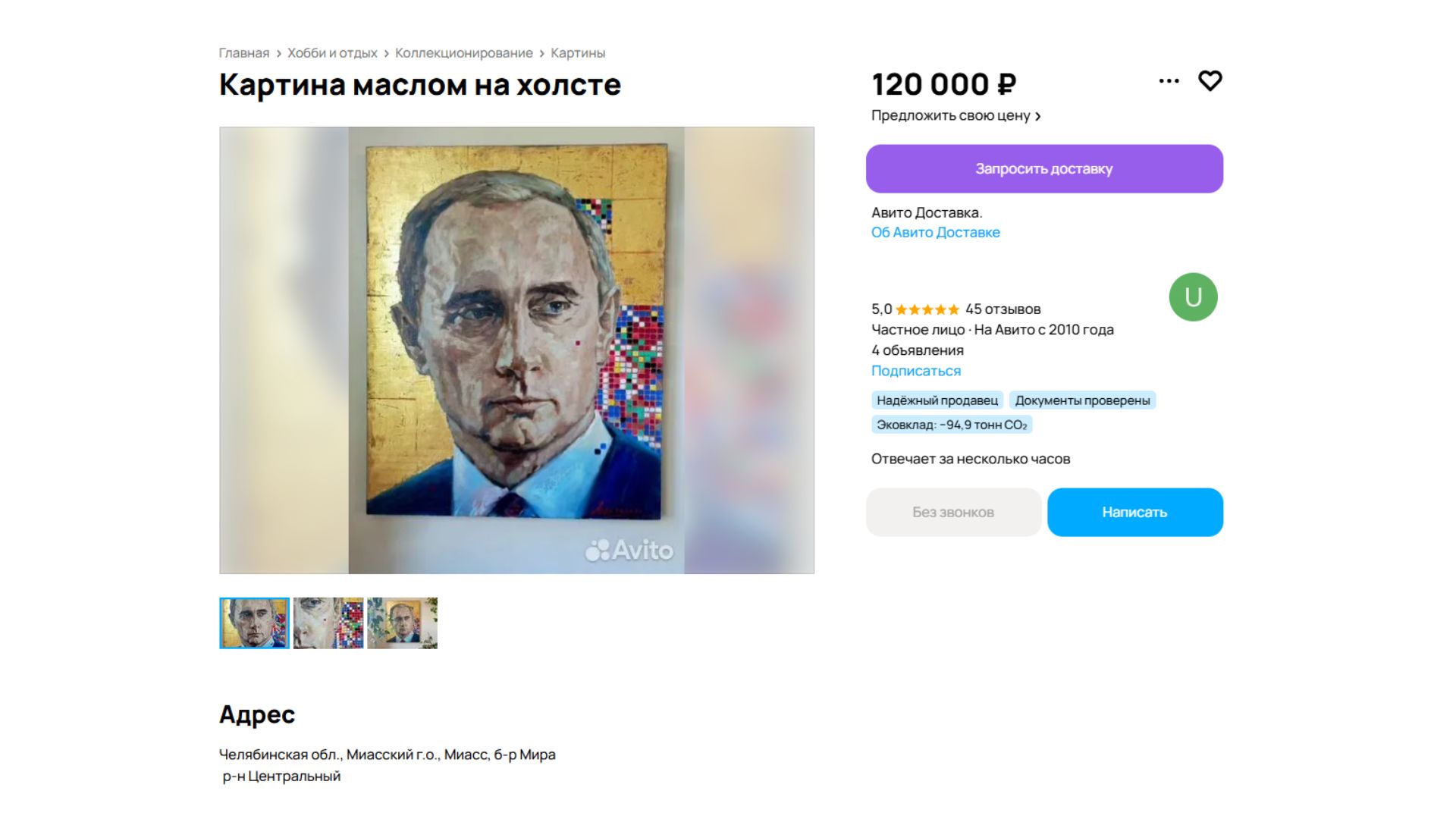Navigate to 'Коллекционирование' breadcrumb

(463, 53)
